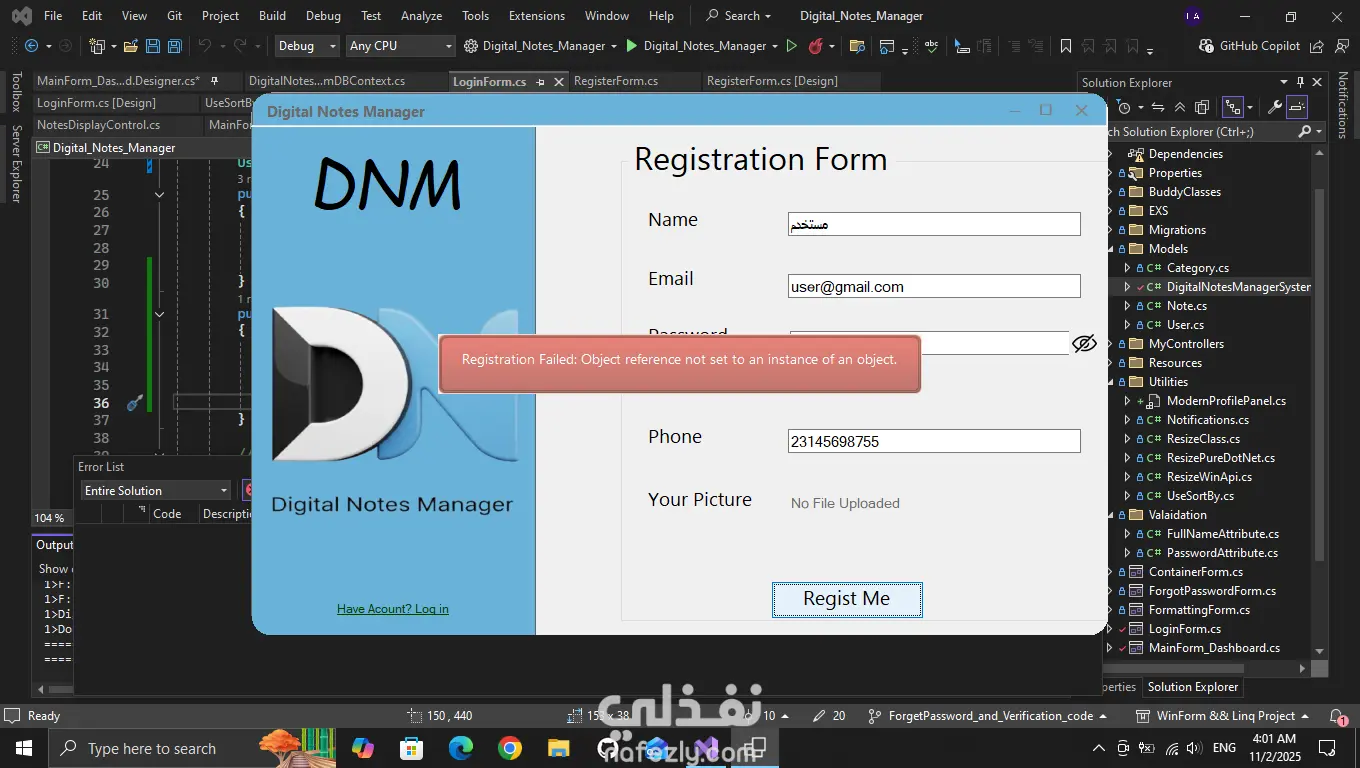
Task: Click the Windows taskbar search box
Action: coord(152,748)
